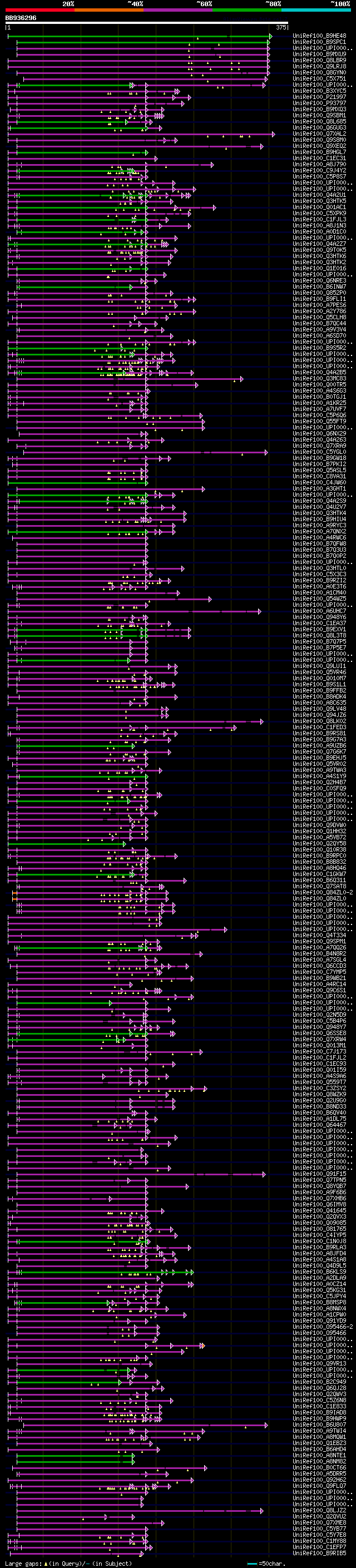This screenshot has height=1568, width=356.
Task: Select the UniRef100_A8J790 label
Action: click(x=319, y=164)
